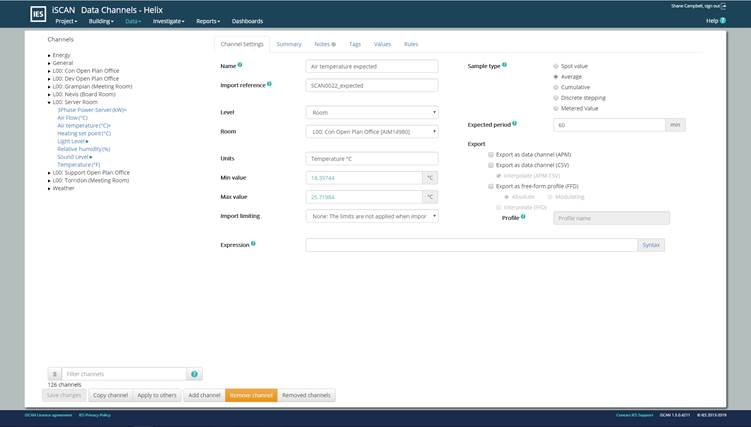The image size is (751, 427).
Task: Open the Building menu
Action: point(101,21)
